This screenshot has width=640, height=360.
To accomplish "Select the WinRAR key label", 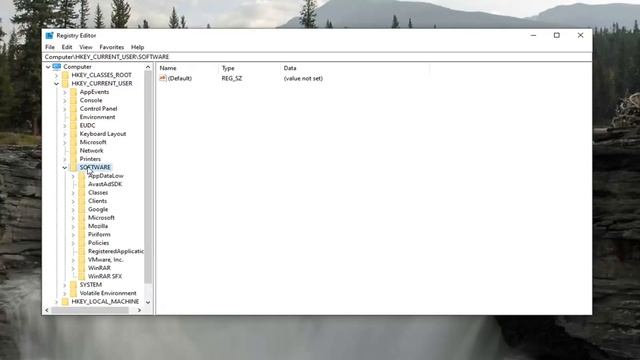I will (99, 268).
